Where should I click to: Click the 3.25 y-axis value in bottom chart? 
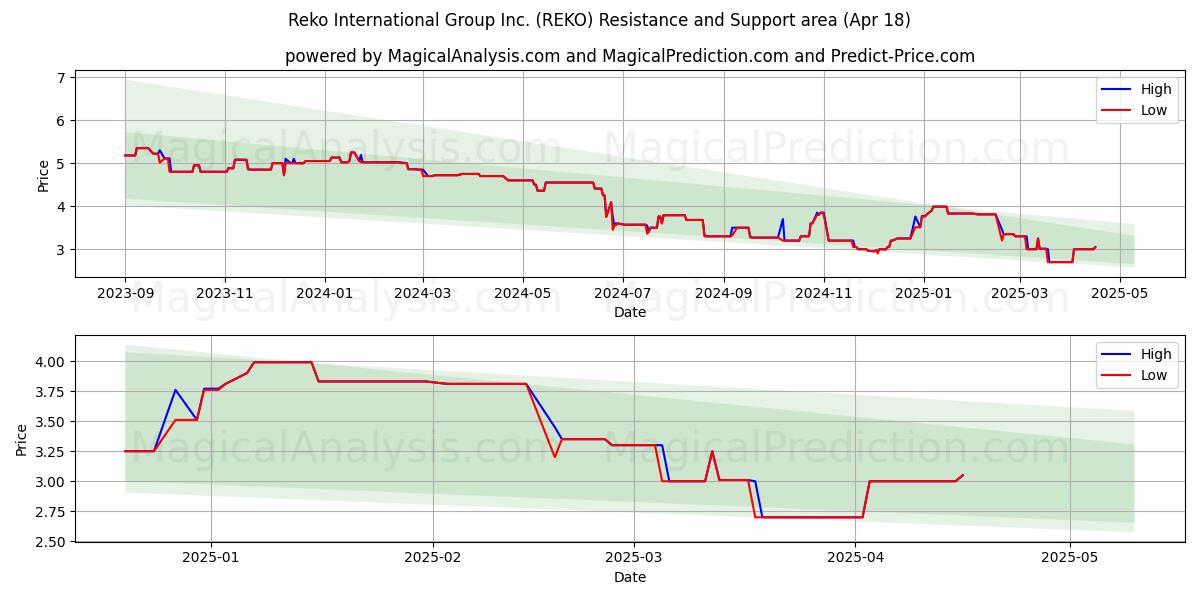pyautogui.click(x=51, y=452)
